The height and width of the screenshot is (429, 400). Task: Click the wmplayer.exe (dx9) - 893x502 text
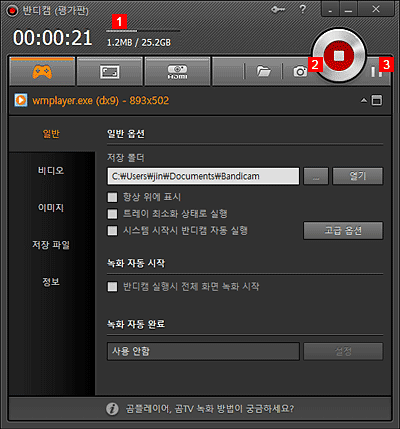(100, 100)
